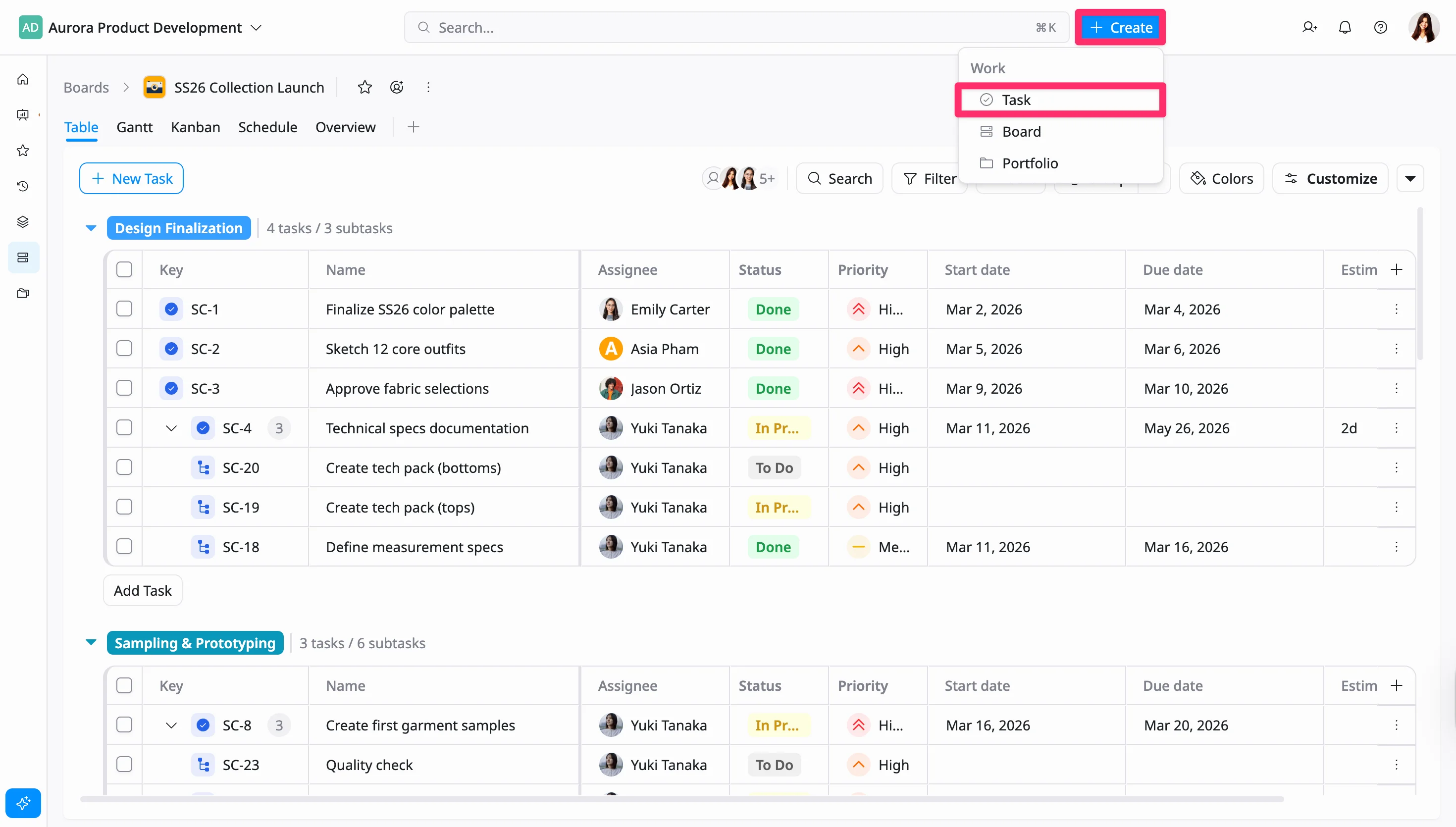Open the High priority dropdown for SC-2

(x=878, y=349)
